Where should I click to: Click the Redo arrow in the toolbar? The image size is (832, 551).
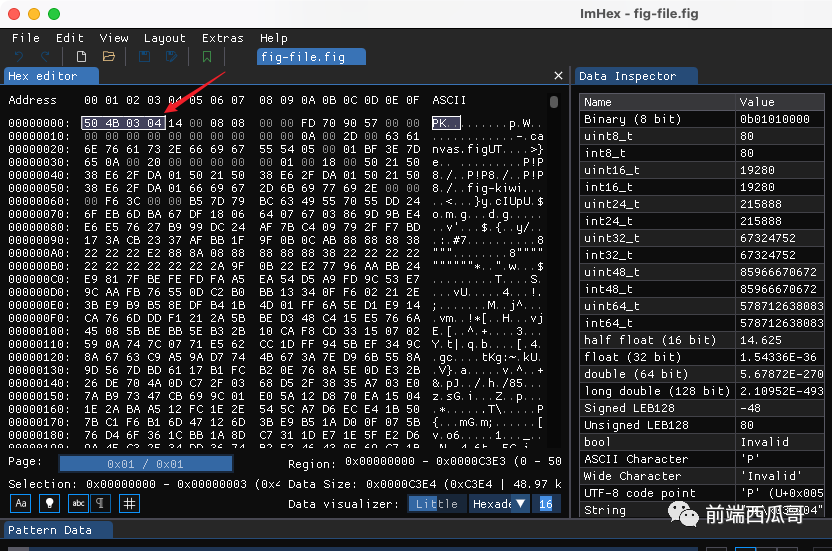click(46, 57)
